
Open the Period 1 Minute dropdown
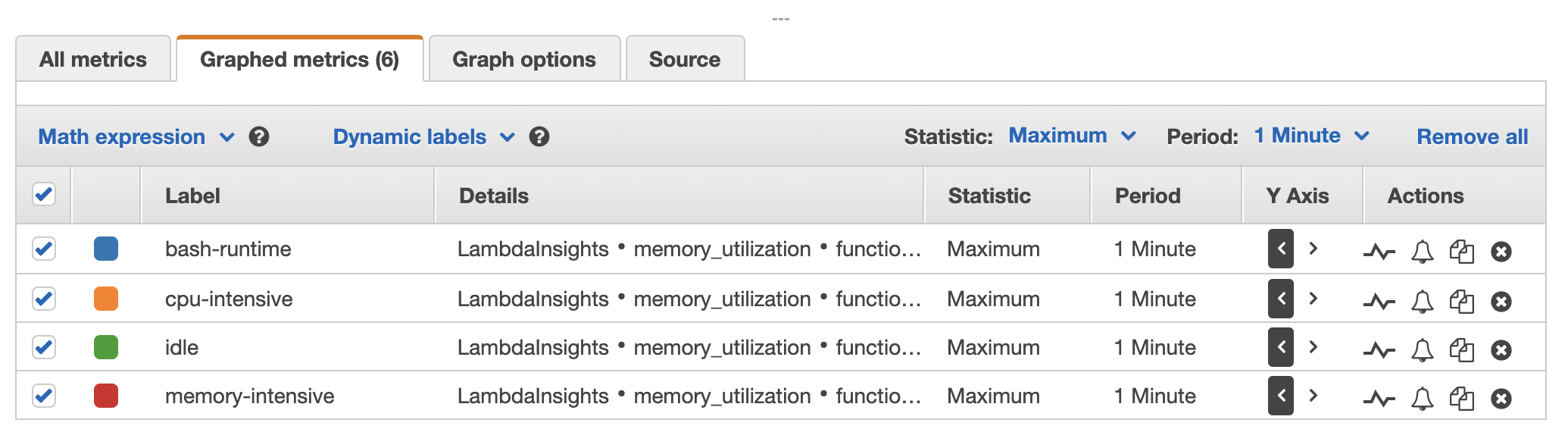tap(1311, 136)
